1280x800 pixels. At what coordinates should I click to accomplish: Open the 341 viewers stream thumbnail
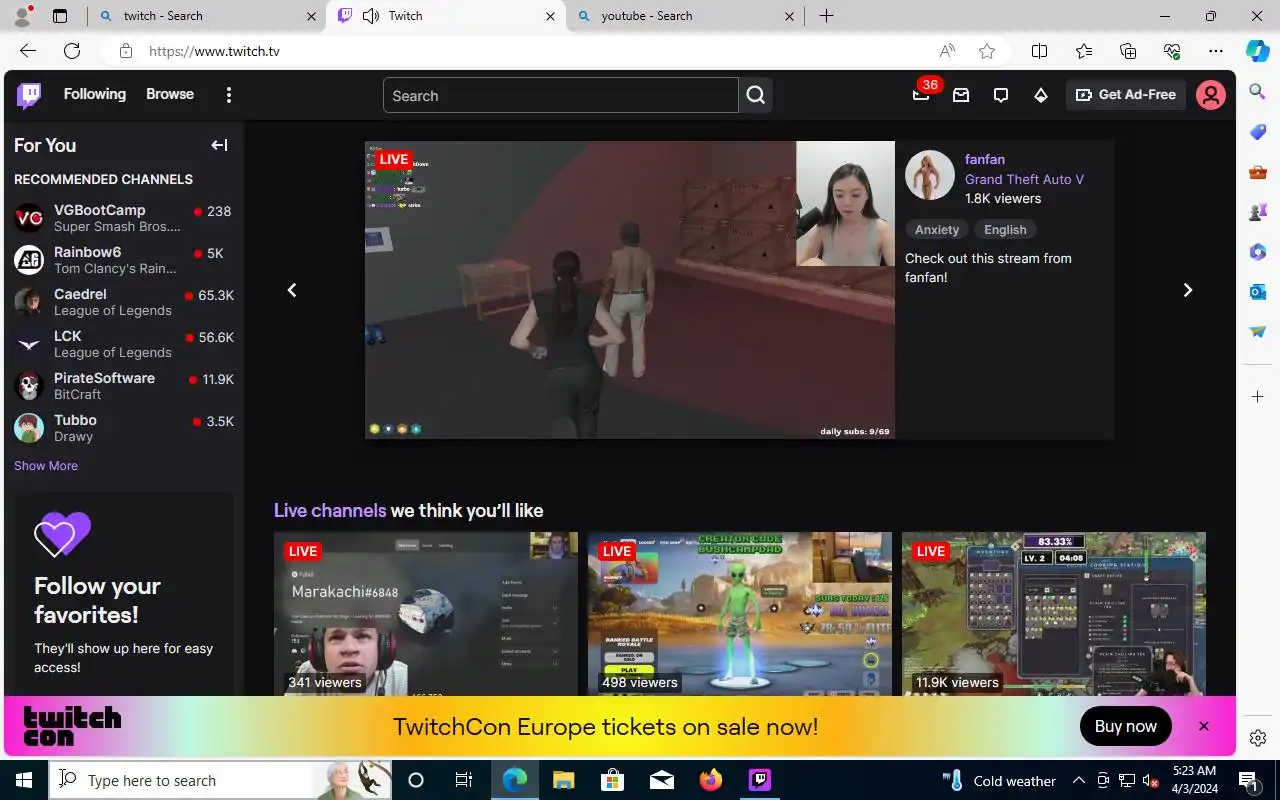426,614
